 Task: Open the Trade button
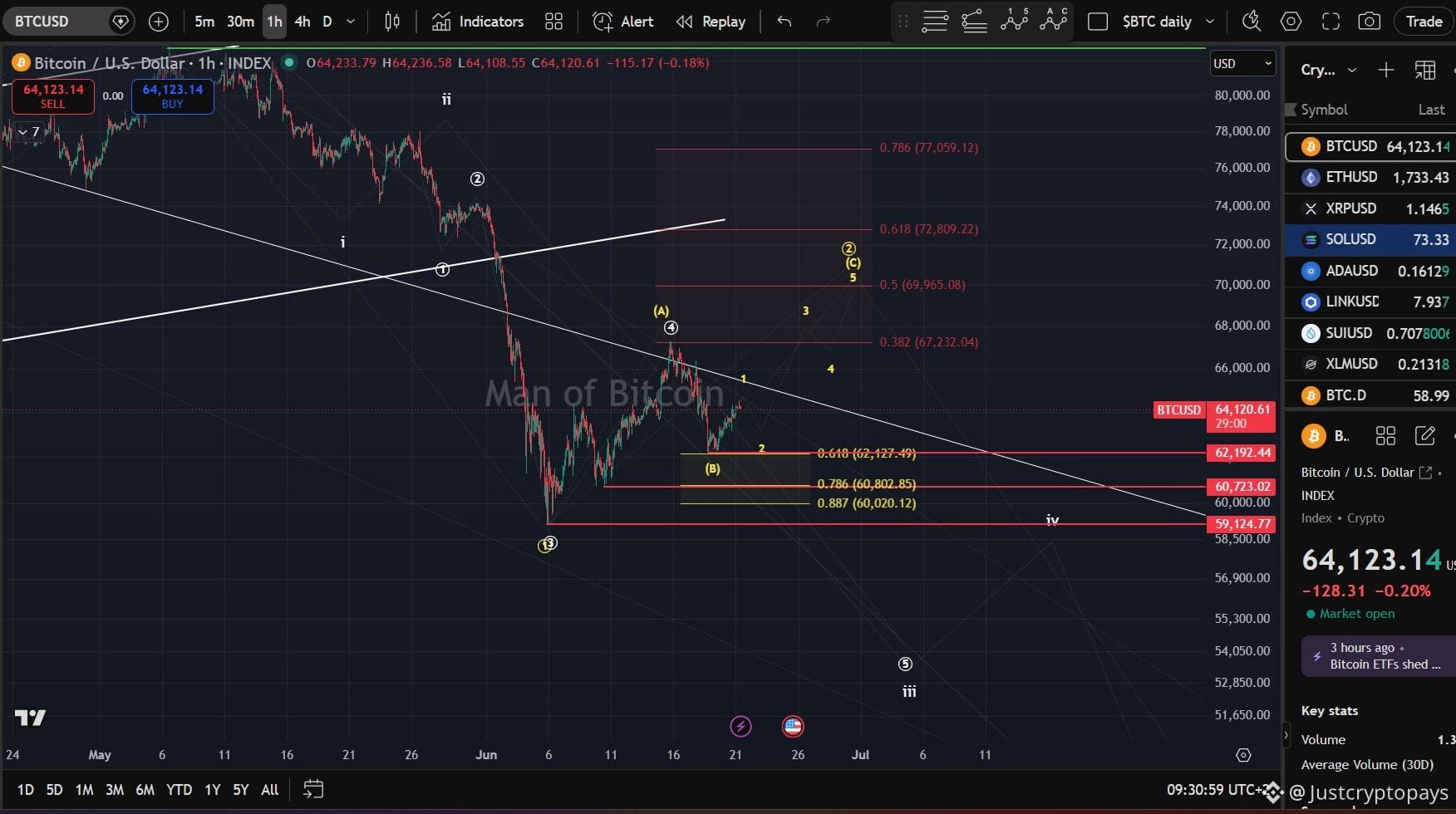[1423, 22]
